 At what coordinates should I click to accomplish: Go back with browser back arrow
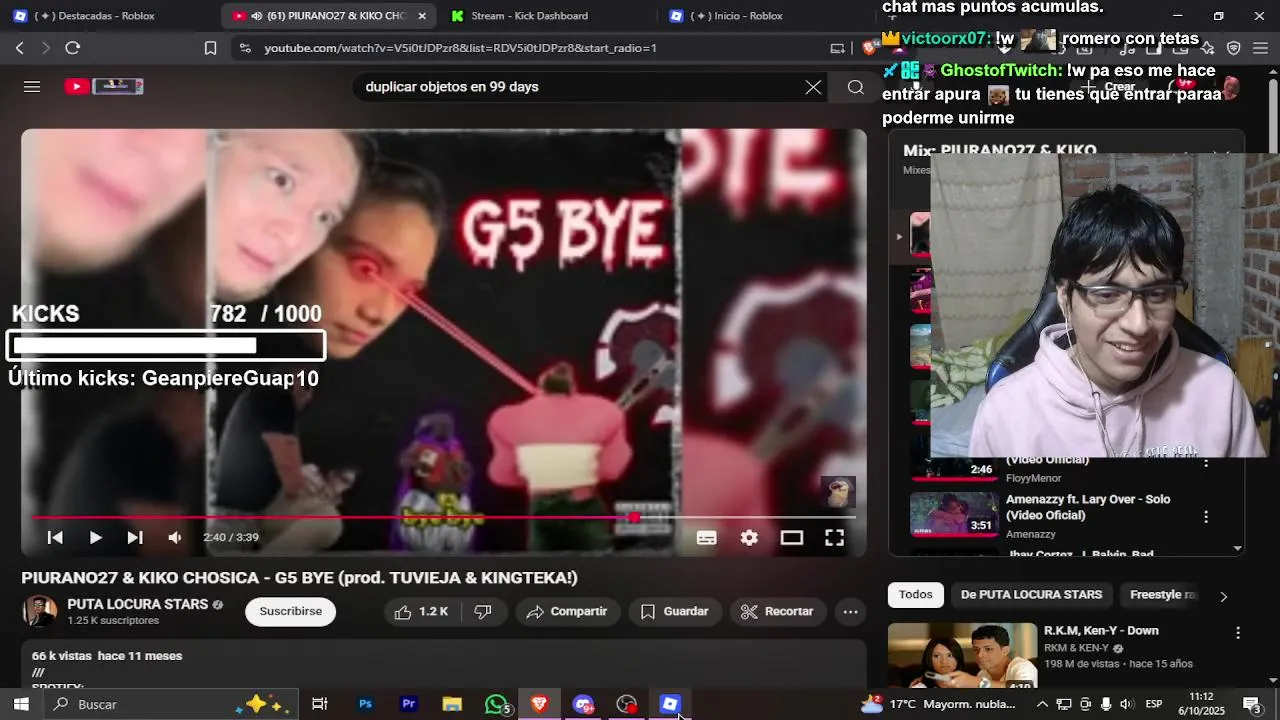click(20, 48)
